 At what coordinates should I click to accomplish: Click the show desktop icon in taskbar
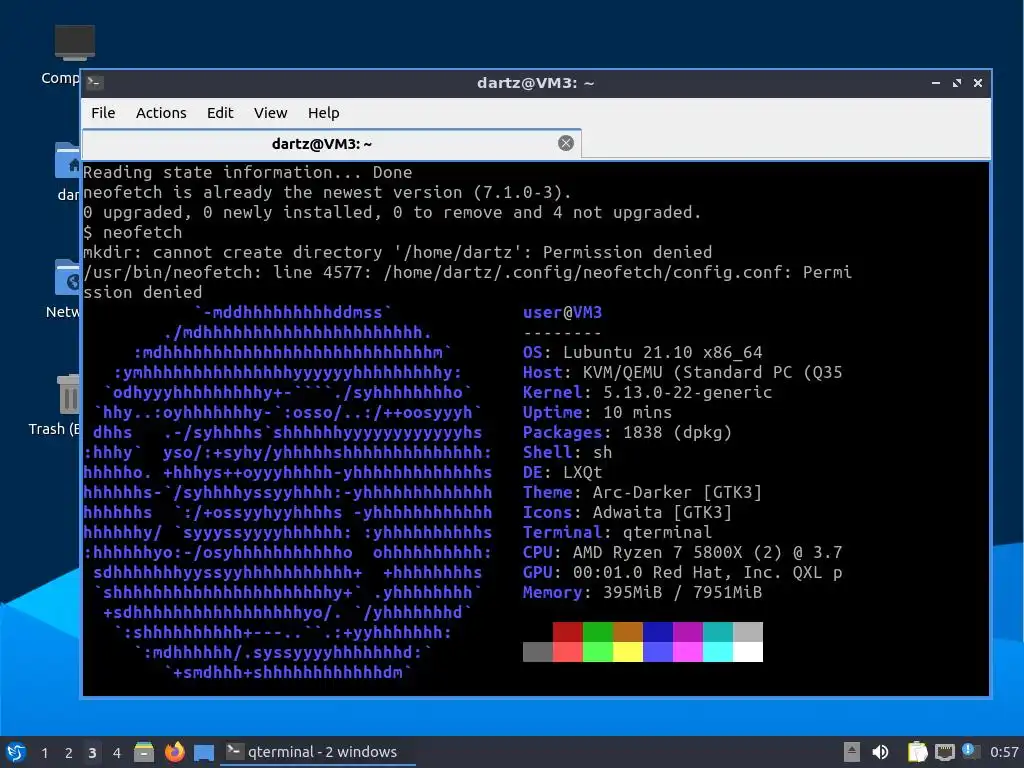(x=204, y=752)
